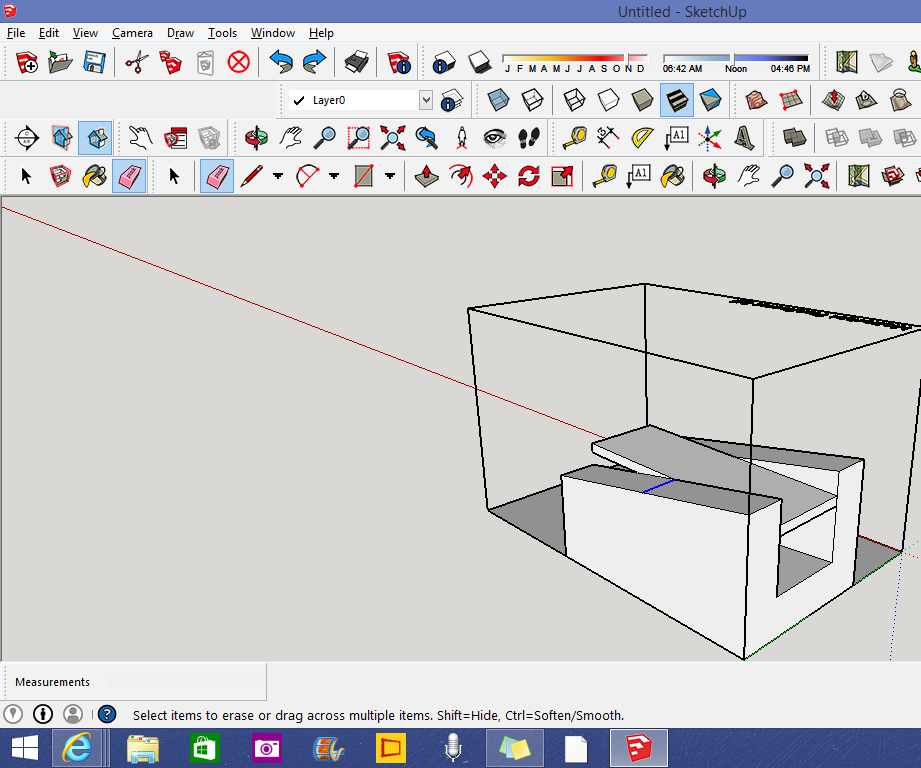Activate the Protractor tool
This screenshot has height=768, width=921.
coord(642,137)
